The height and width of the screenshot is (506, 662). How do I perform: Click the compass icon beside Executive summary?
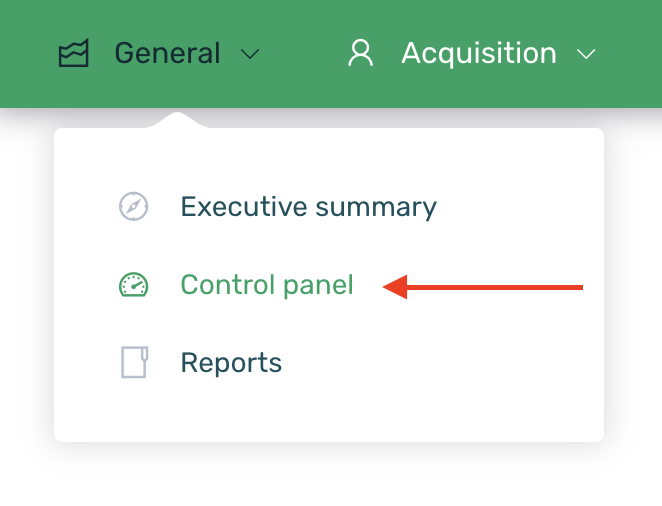point(134,207)
